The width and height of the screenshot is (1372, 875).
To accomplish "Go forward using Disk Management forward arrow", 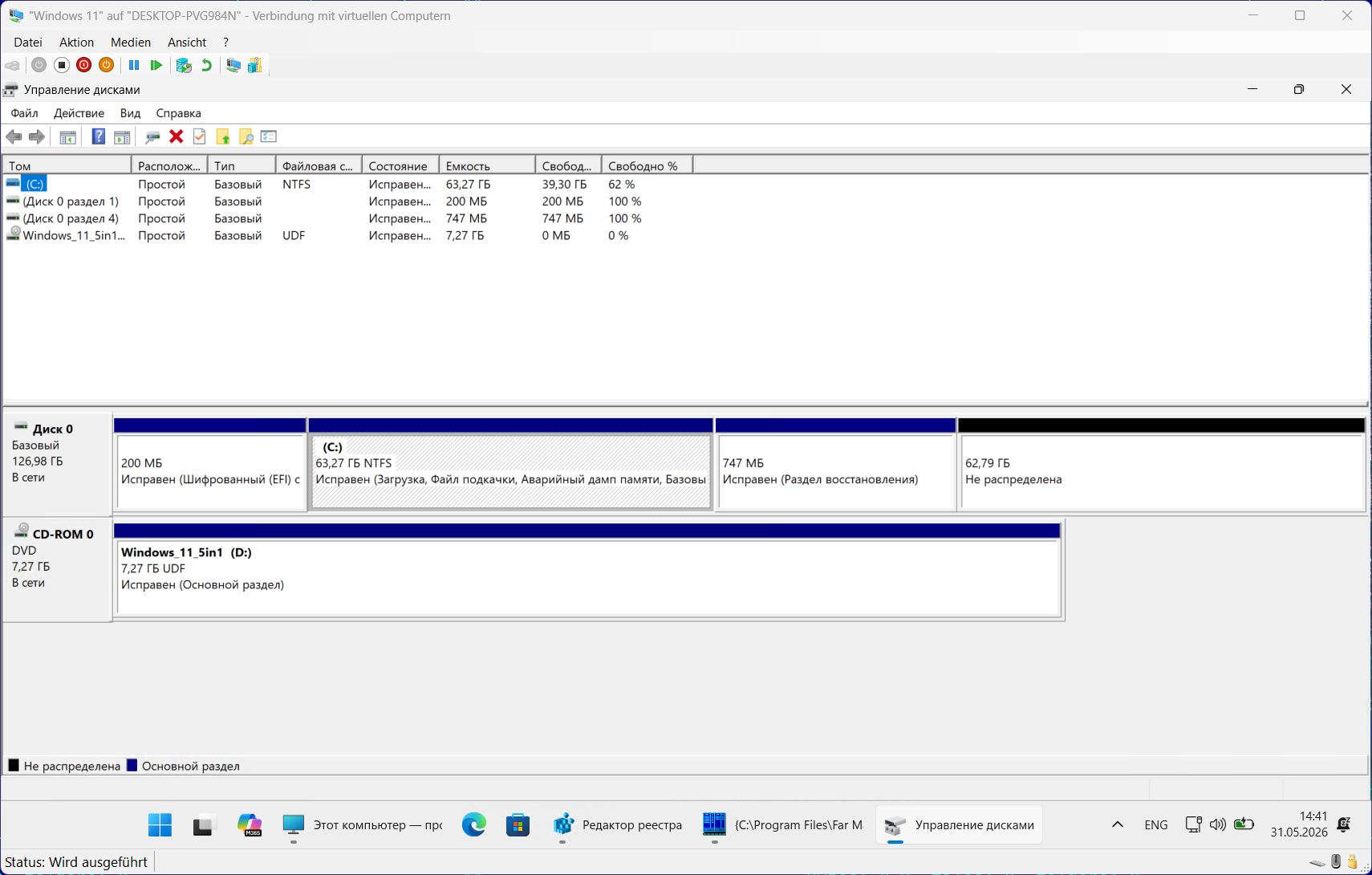I will [x=37, y=137].
